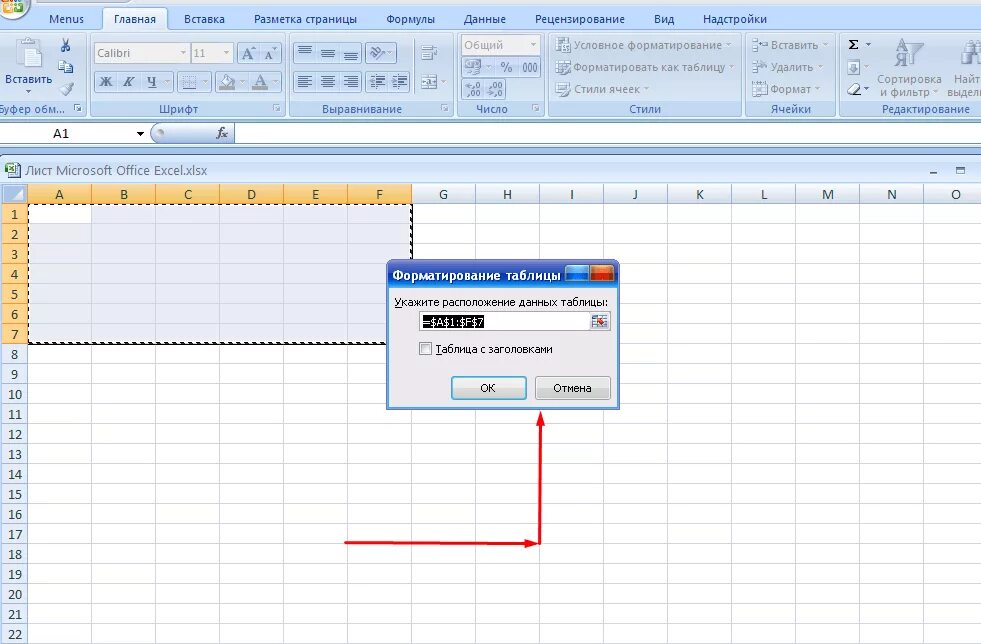This screenshot has width=981, height=644.
Task: Align cell text to the right
Action: coord(350,81)
